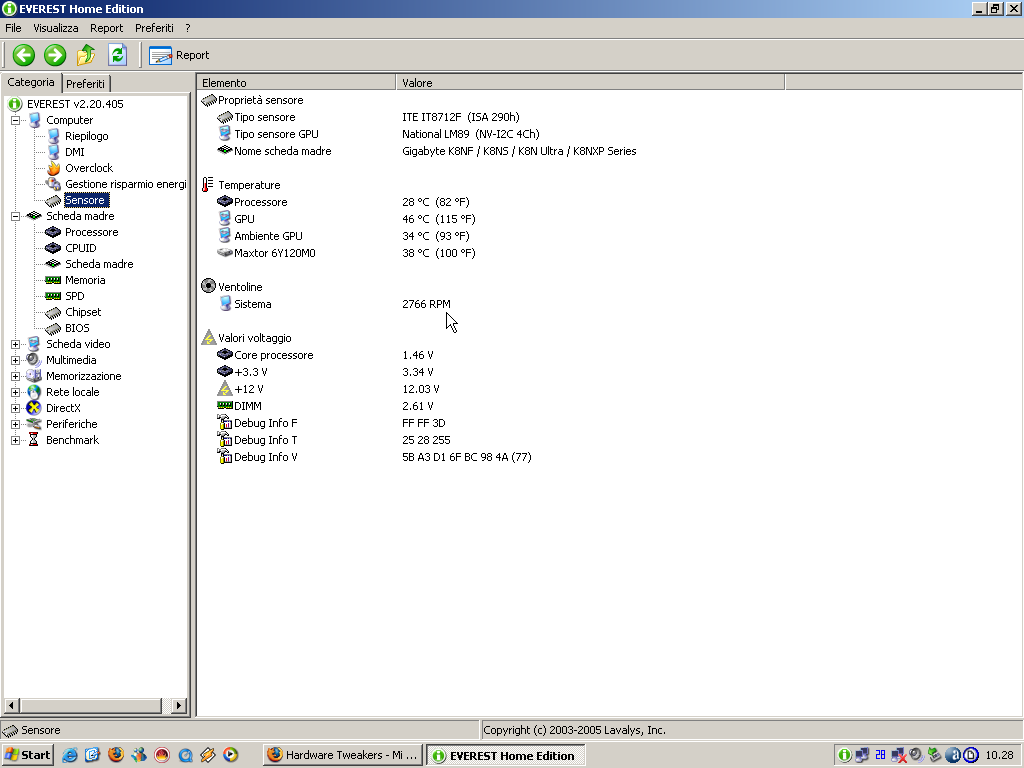Collapse the Computer tree node

[x=15, y=120]
